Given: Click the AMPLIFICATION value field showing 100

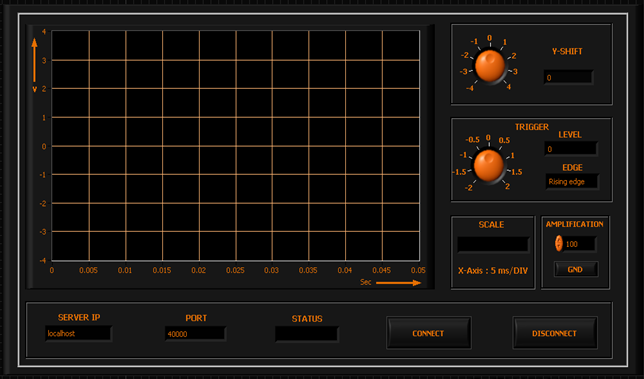Looking at the screenshot, I should point(579,244).
